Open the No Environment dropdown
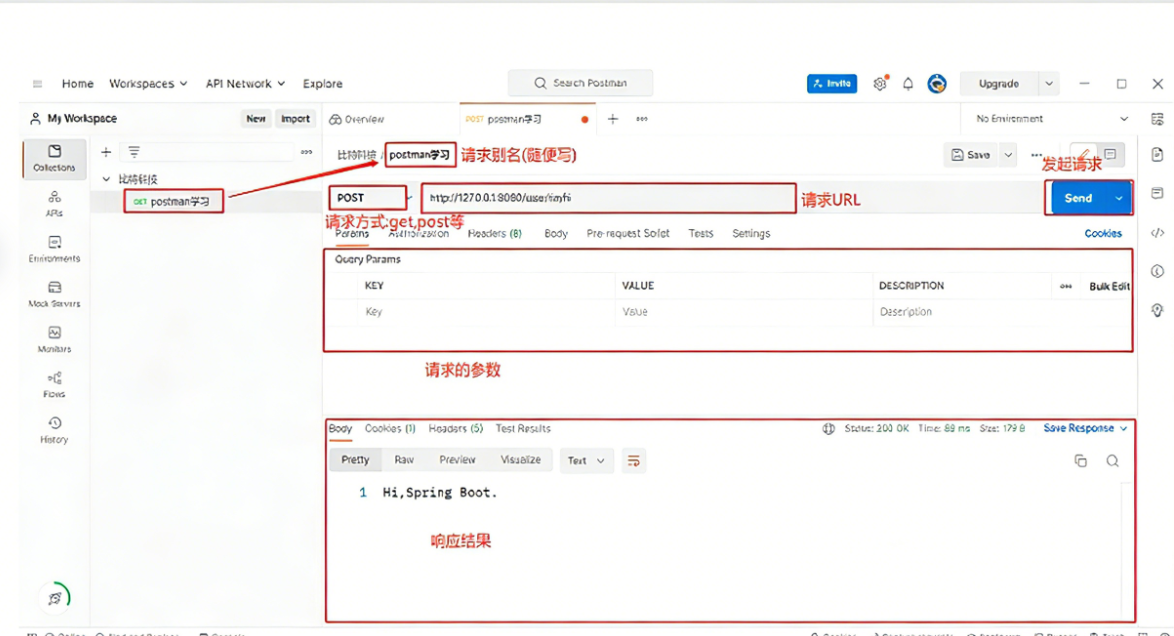The image size is (1174, 636). coord(1051,119)
